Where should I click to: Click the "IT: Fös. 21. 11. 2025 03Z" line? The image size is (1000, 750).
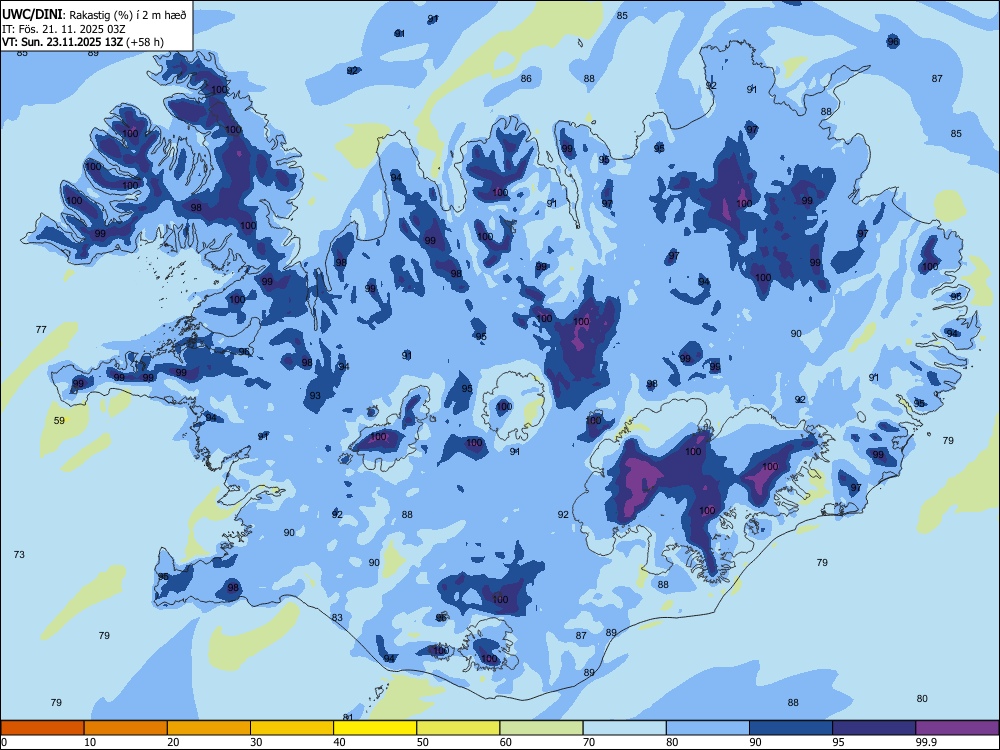pos(64,29)
